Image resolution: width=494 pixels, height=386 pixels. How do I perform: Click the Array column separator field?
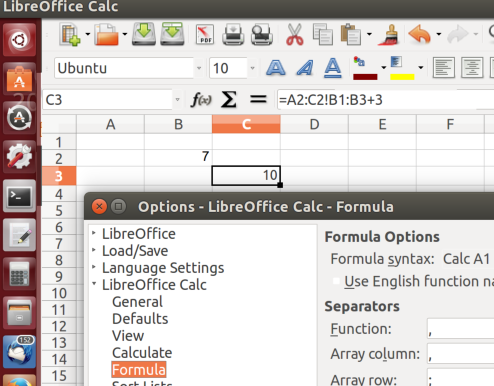pos(461,354)
